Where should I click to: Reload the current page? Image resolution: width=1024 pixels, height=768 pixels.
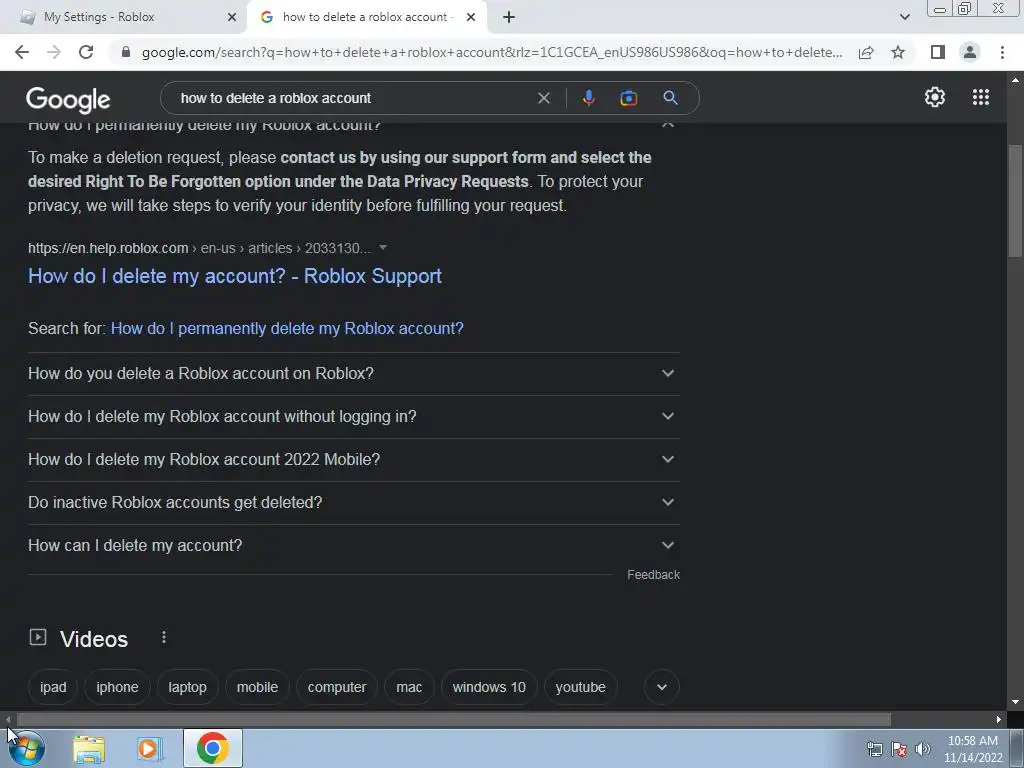(x=86, y=52)
